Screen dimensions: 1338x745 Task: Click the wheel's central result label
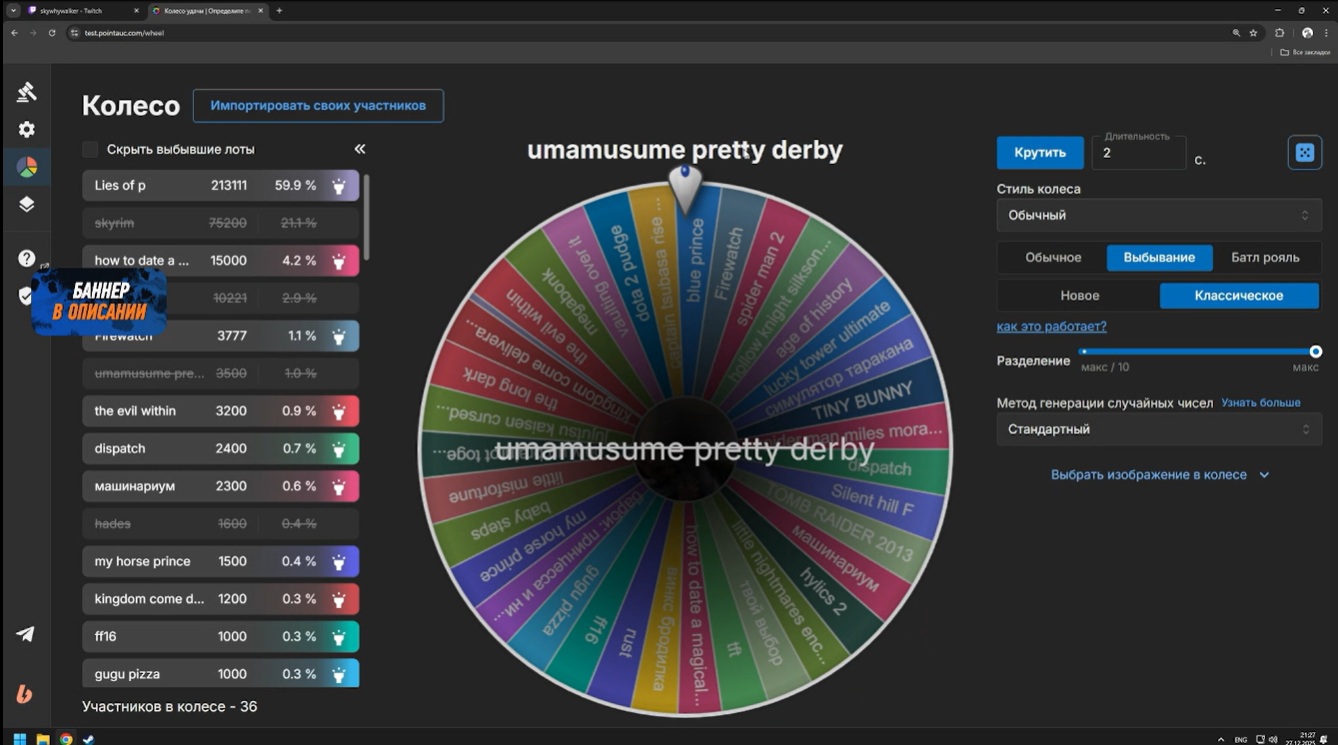[685, 450]
